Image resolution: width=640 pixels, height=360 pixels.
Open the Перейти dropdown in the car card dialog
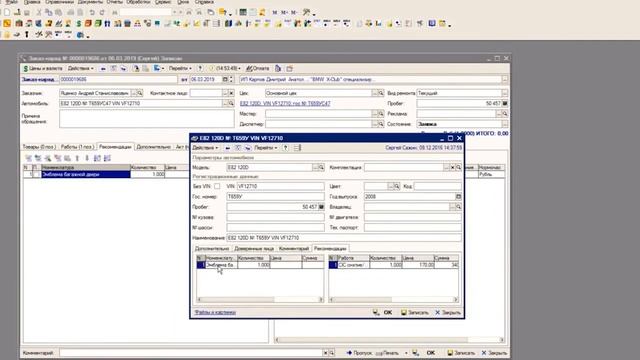[266, 148]
